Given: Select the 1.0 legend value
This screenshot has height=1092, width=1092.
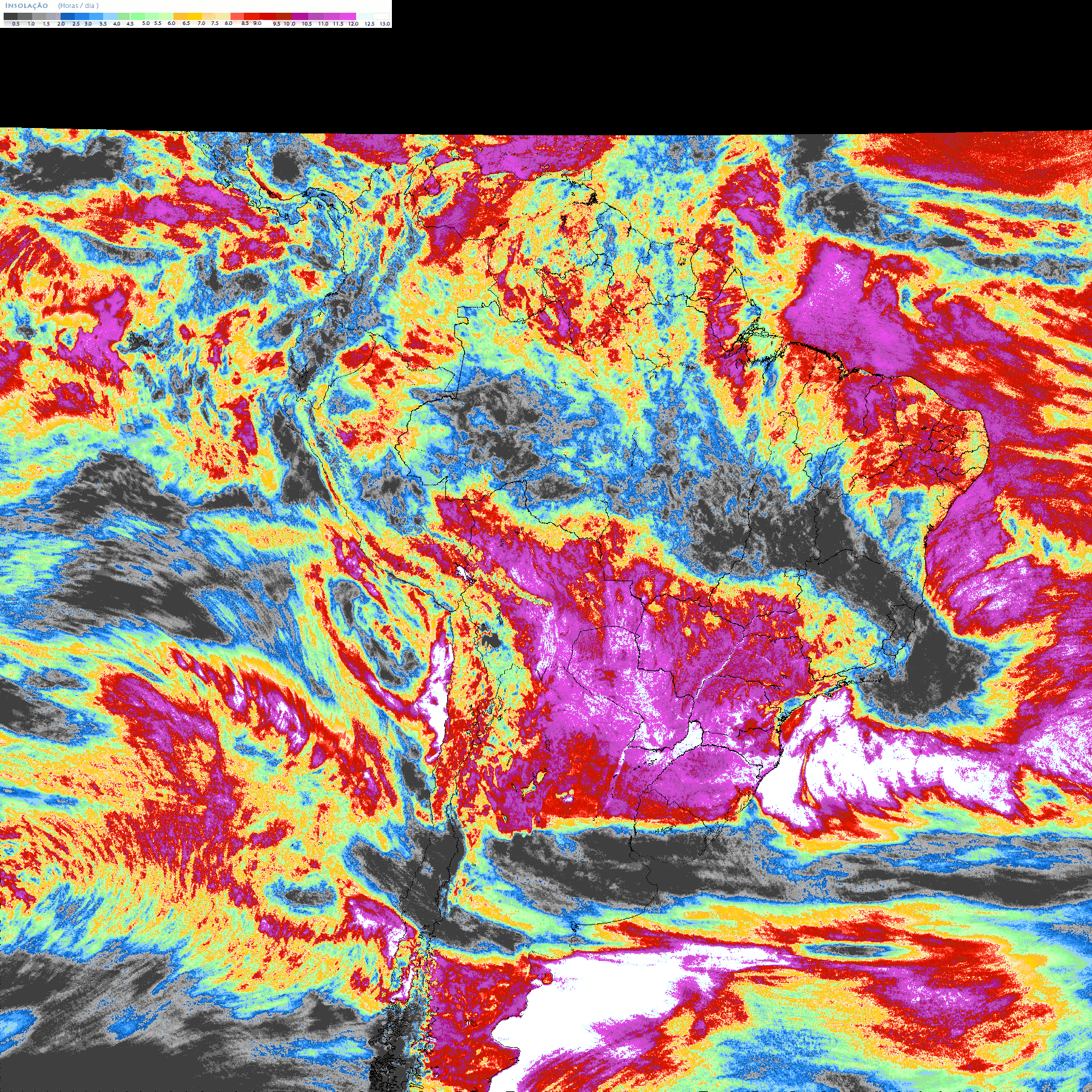Looking at the screenshot, I should coord(31,24).
